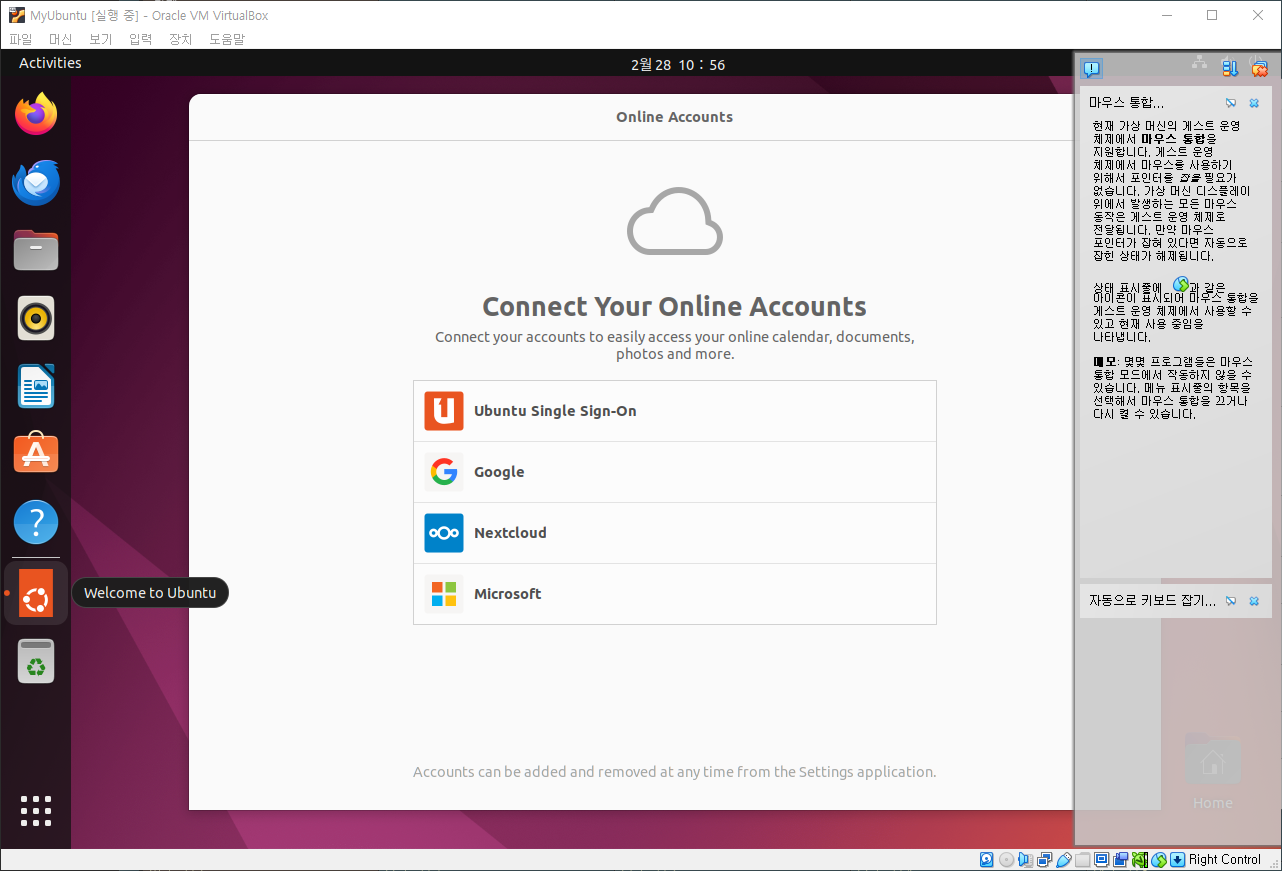Dismiss the 자동으로 키보드 잡기 notification
This screenshot has height=871, width=1282.
coord(1254,601)
